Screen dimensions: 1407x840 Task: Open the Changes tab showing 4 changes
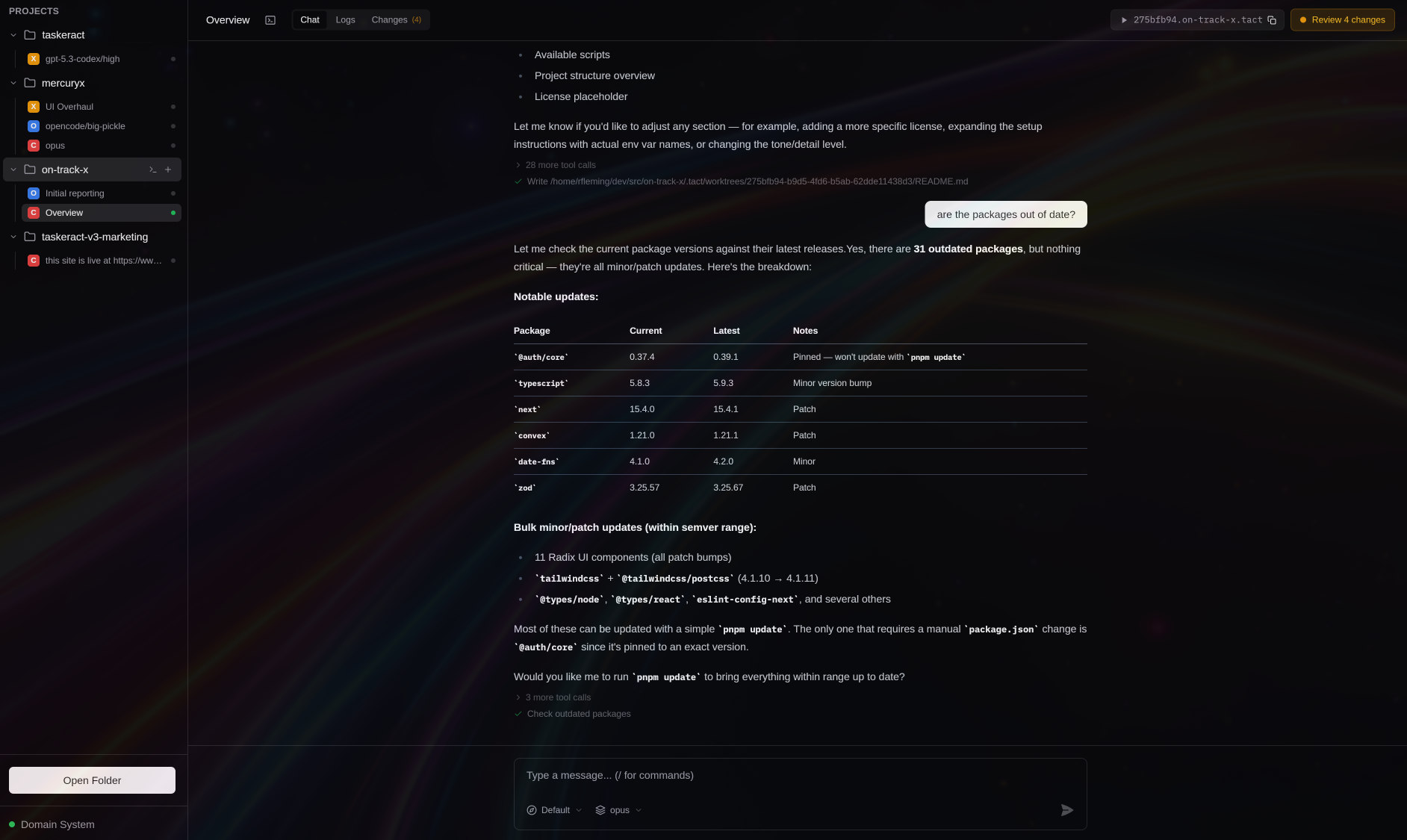pyautogui.click(x=397, y=20)
